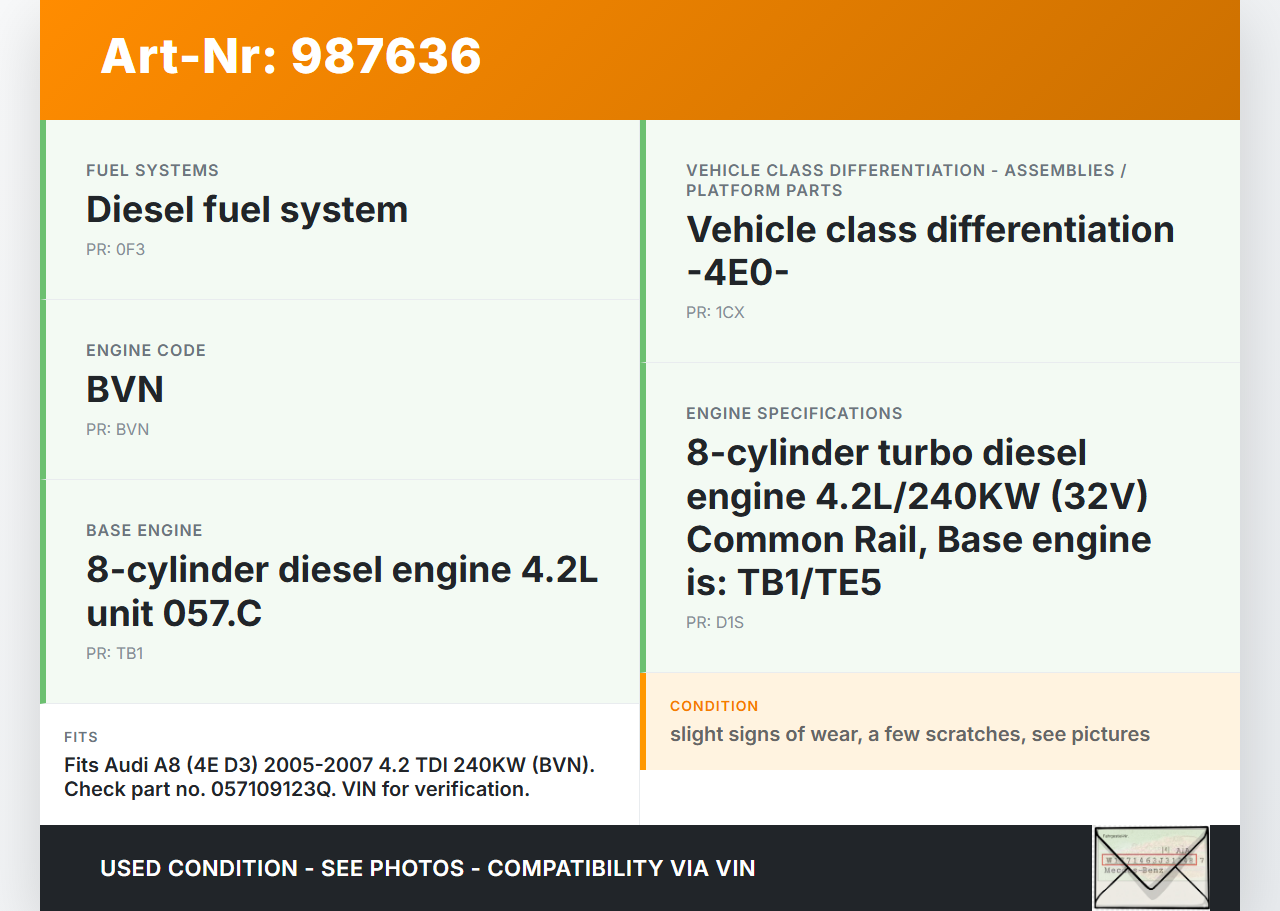
Task: Click the Fits Audi A8 compatibility text
Action: 329,777
